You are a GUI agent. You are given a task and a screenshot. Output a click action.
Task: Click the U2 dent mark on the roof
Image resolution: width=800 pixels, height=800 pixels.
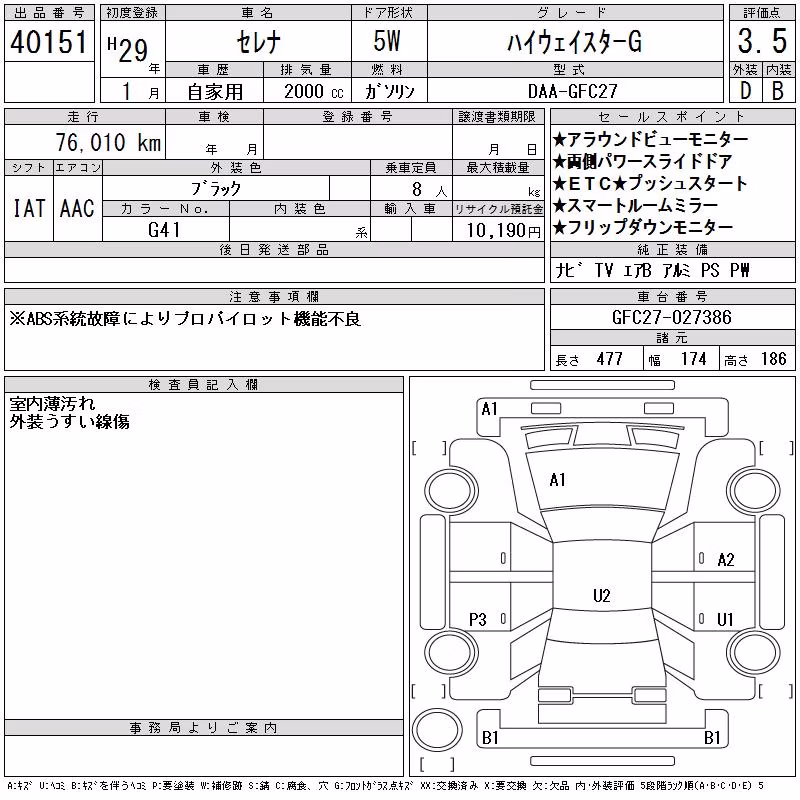coord(602,595)
